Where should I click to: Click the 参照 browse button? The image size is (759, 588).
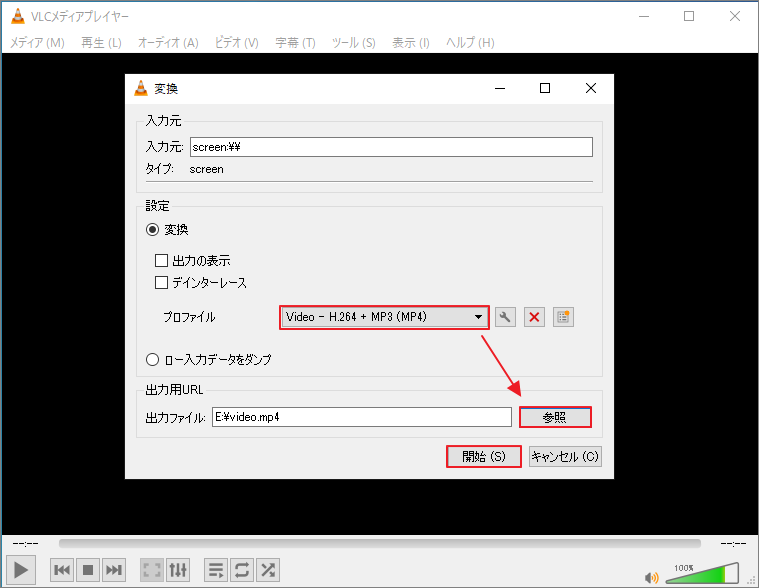[x=555, y=417]
